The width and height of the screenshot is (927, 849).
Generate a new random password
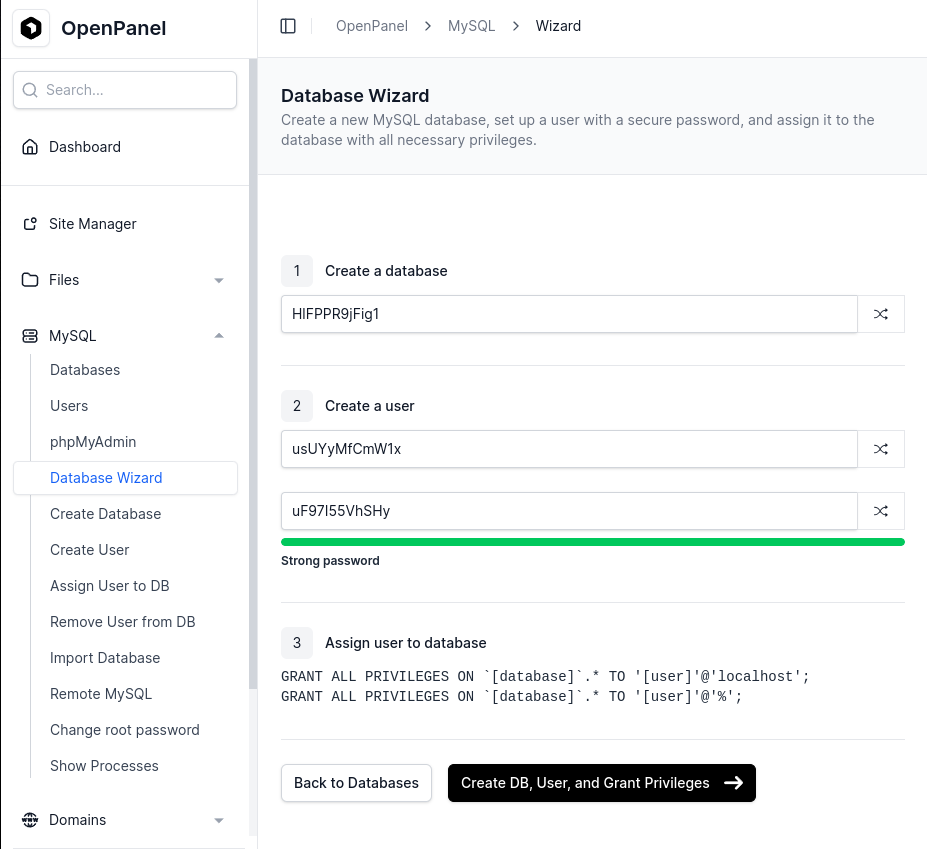881,511
